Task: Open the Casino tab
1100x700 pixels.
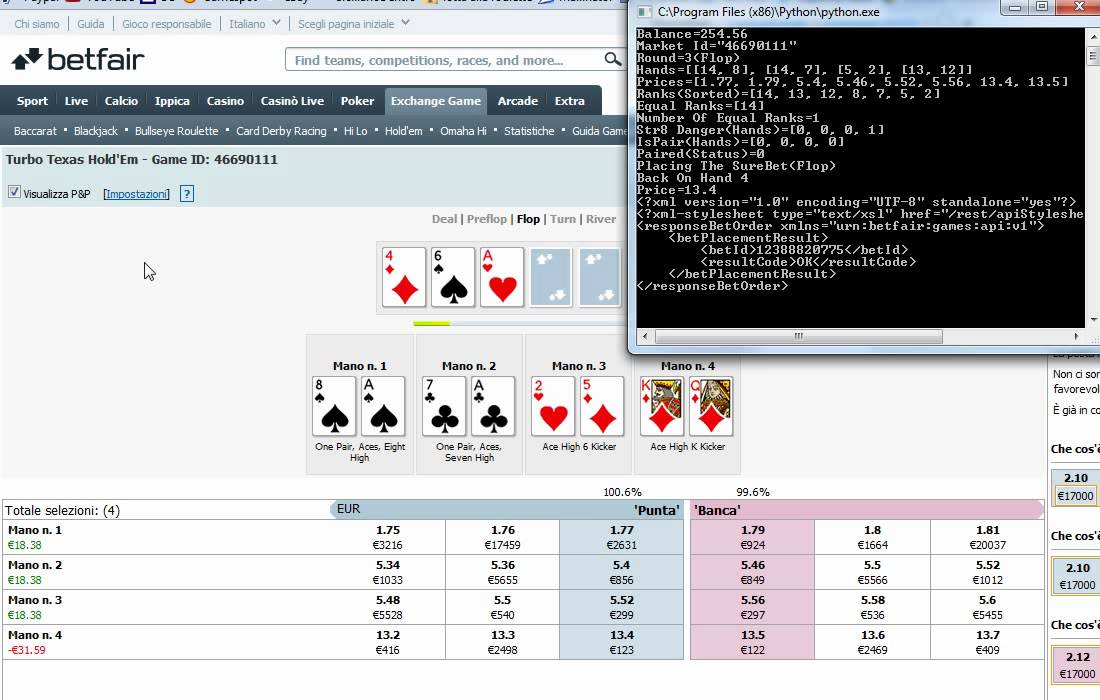Action: point(225,101)
